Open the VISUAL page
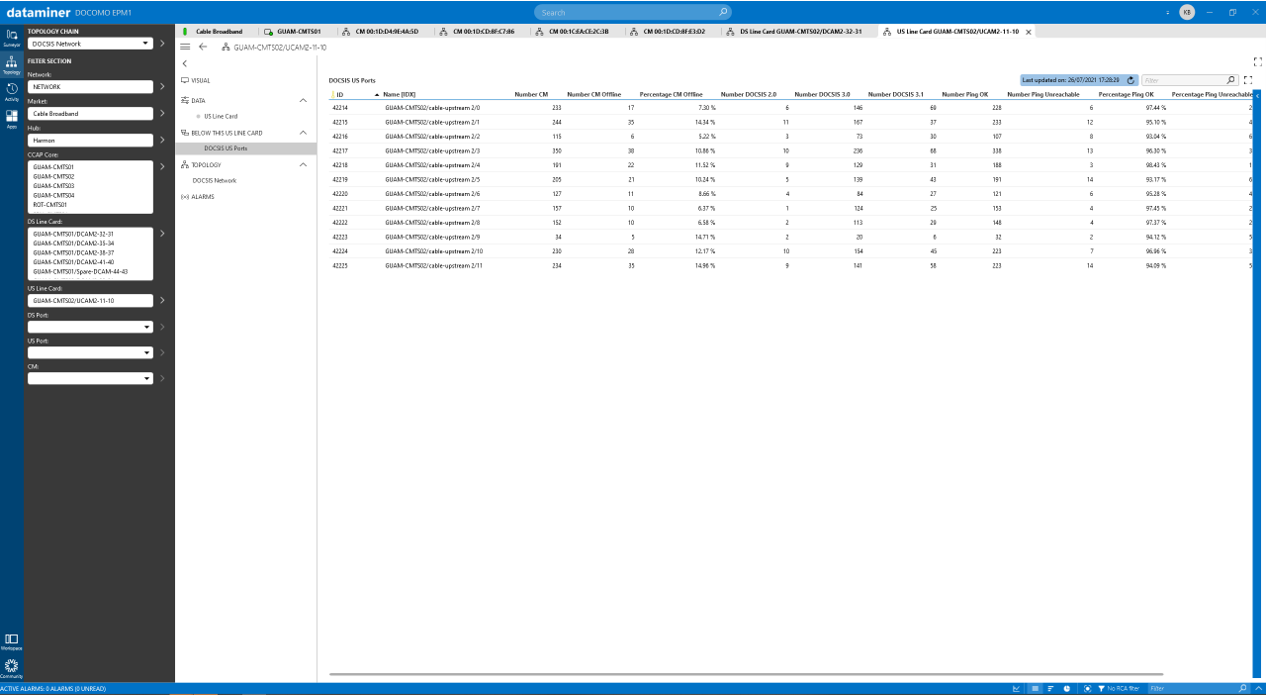 (200, 80)
